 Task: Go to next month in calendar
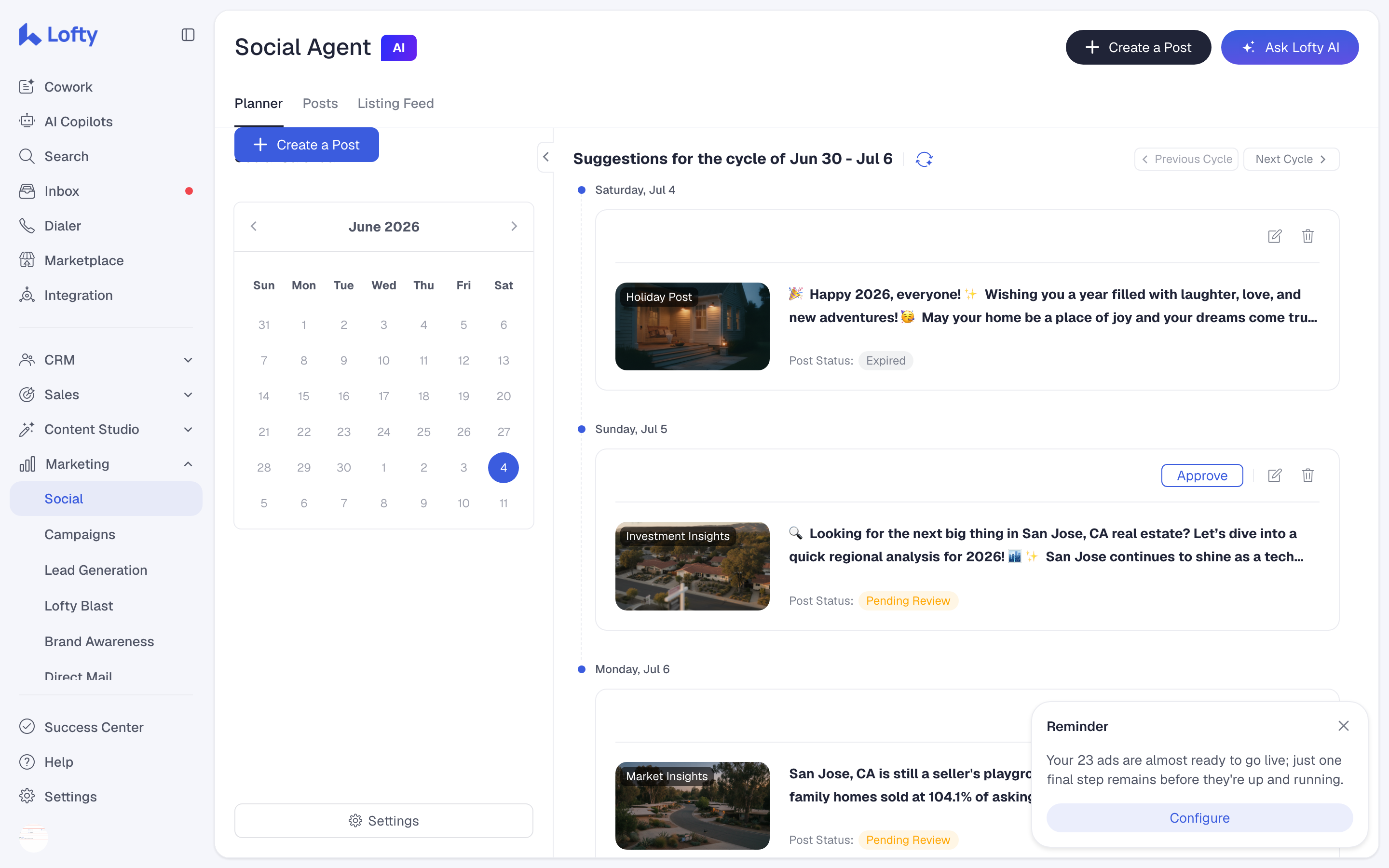click(x=514, y=226)
